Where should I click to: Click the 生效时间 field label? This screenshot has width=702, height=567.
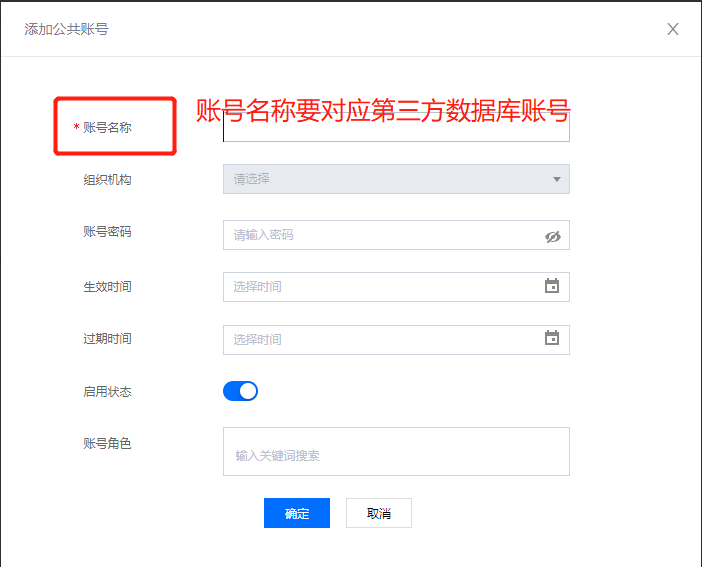coord(107,287)
